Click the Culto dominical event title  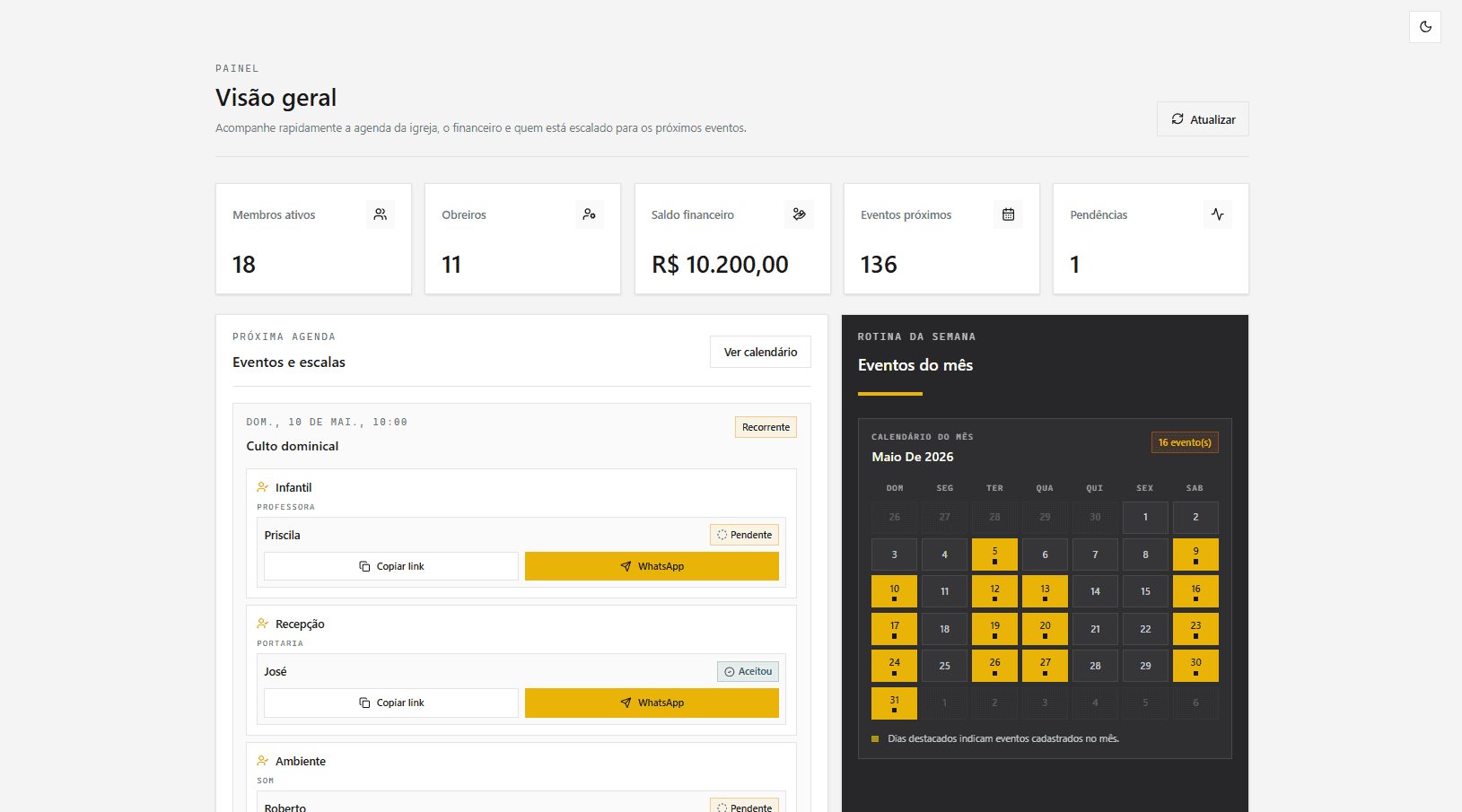[x=293, y=446]
